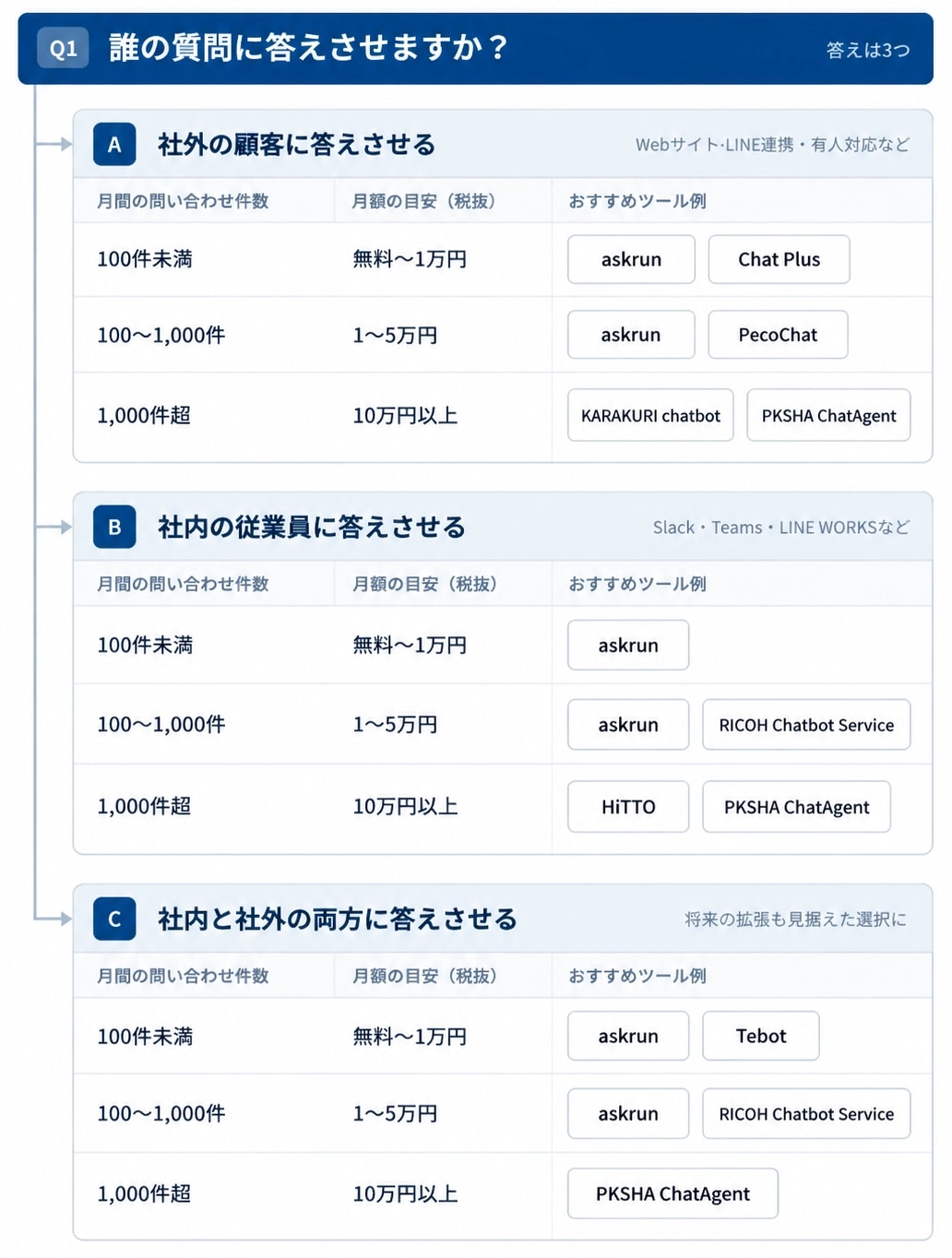
Task: Open the 社外の顧客に答えさせる section heading
Action: point(296,145)
